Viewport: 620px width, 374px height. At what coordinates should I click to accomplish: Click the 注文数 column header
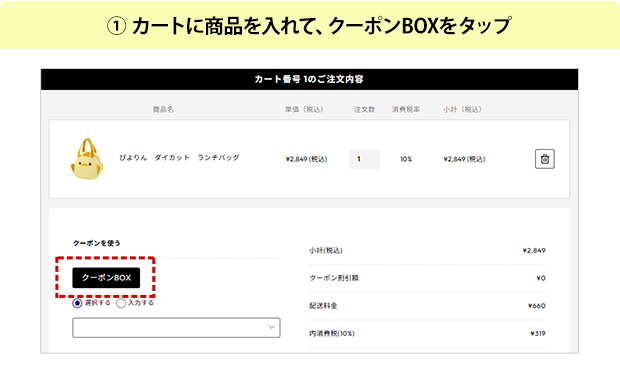coord(364,110)
